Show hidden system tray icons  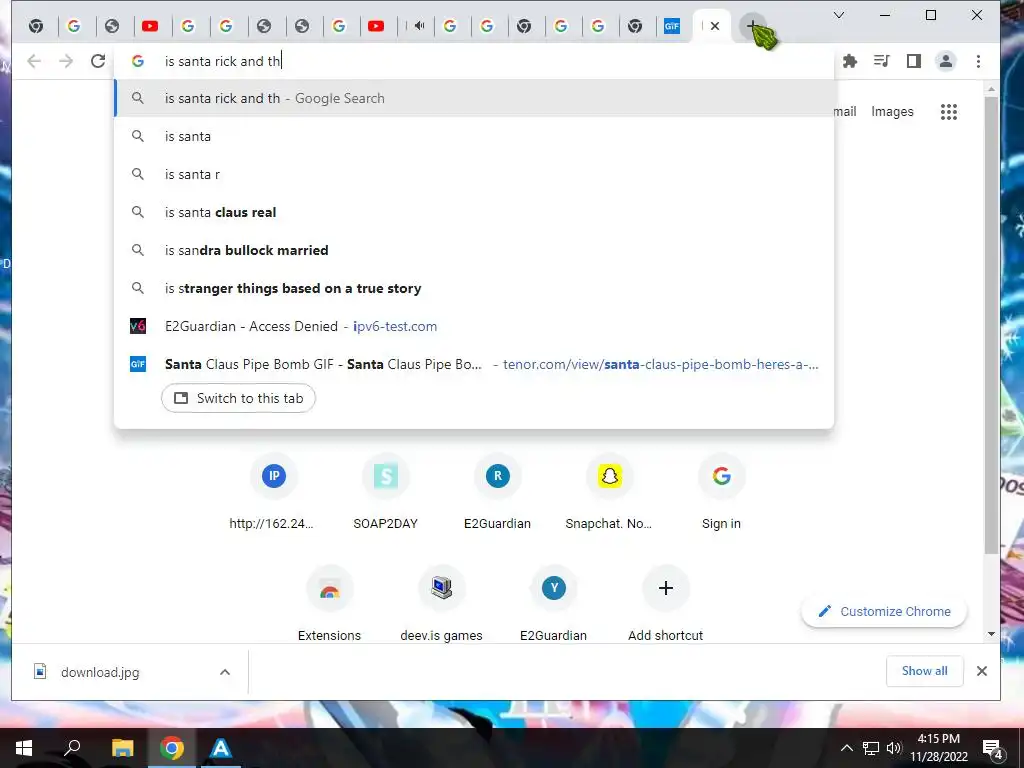click(846, 748)
